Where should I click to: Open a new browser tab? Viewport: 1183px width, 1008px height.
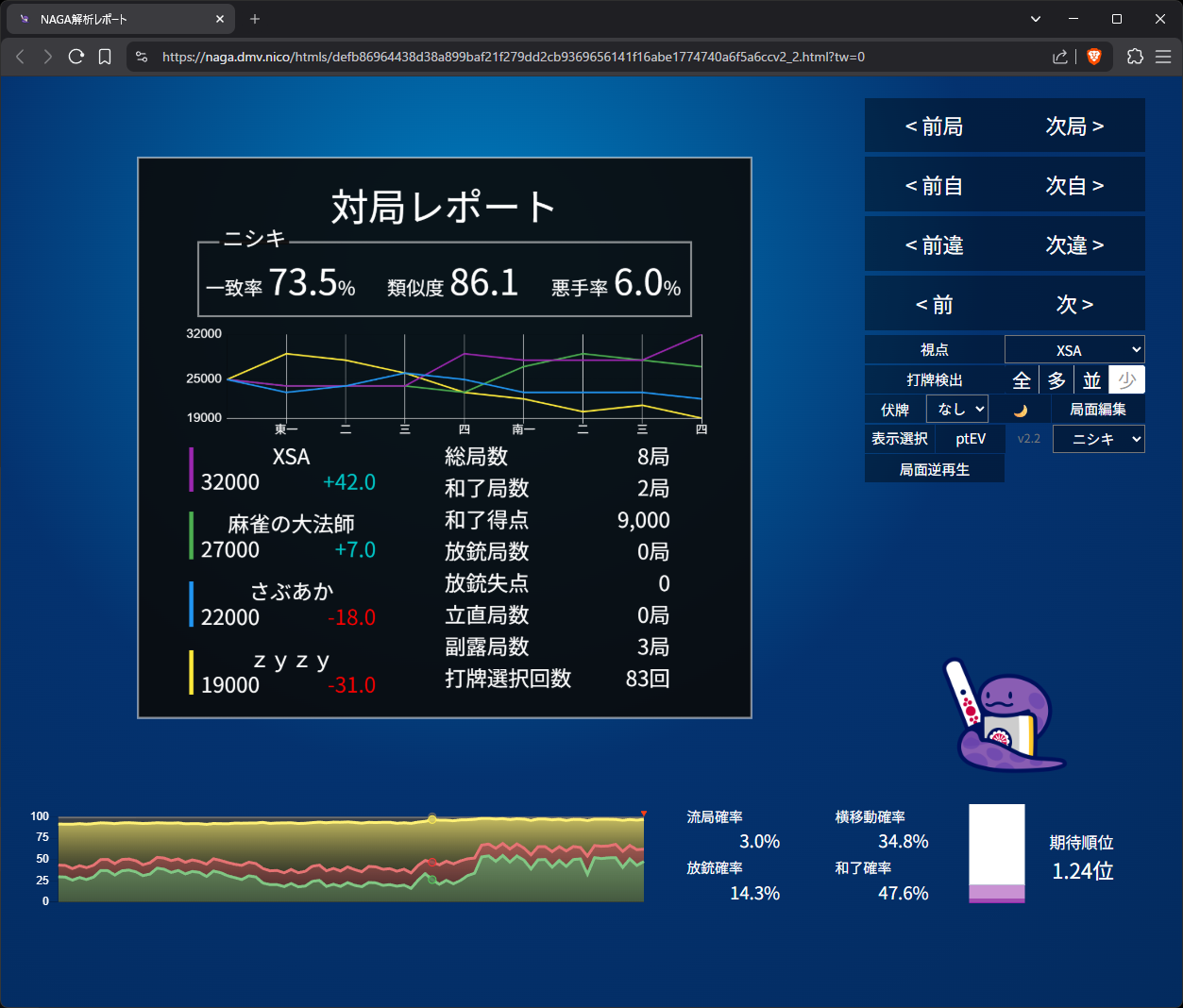255,19
